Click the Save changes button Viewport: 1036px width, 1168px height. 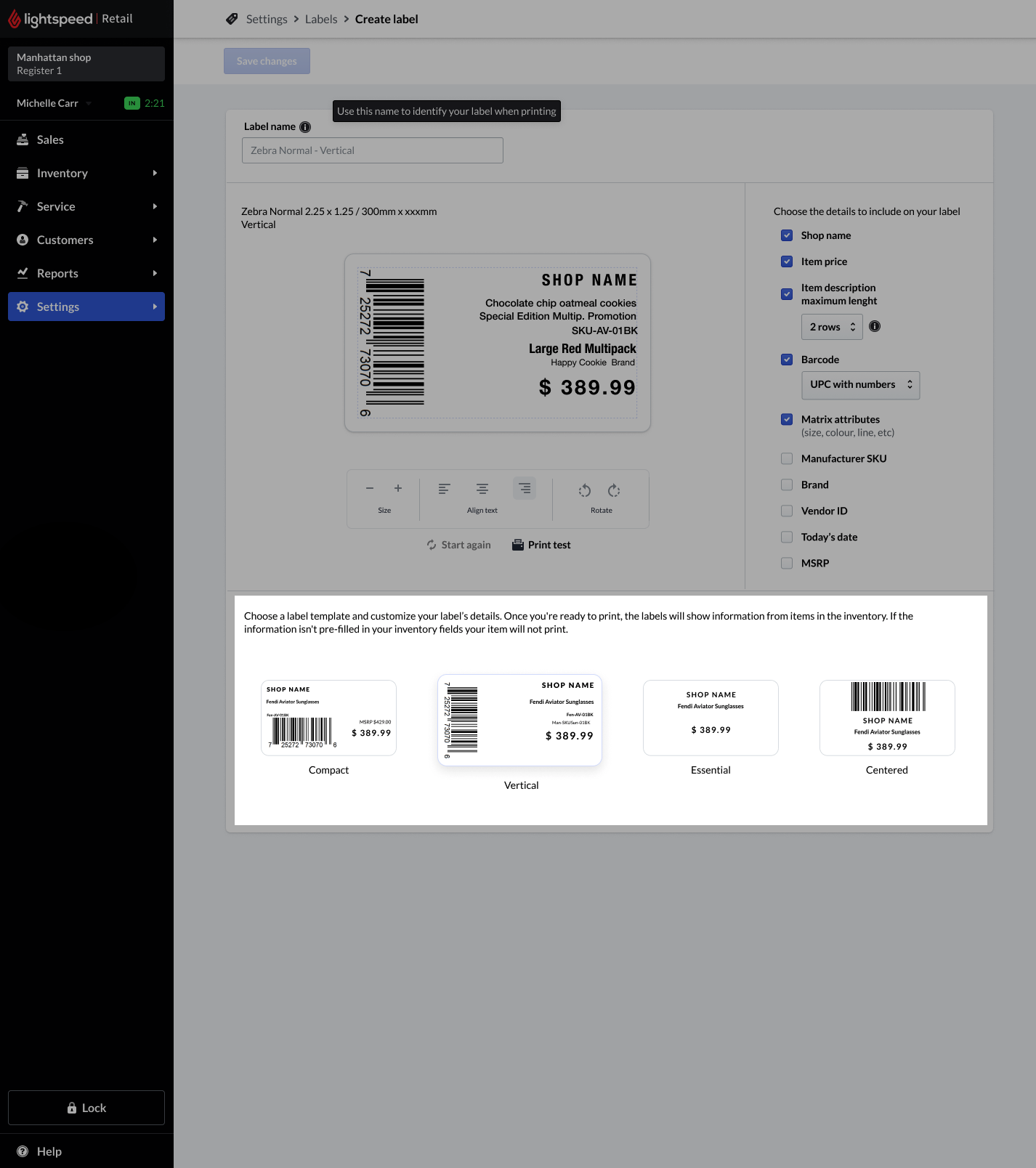tap(267, 61)
